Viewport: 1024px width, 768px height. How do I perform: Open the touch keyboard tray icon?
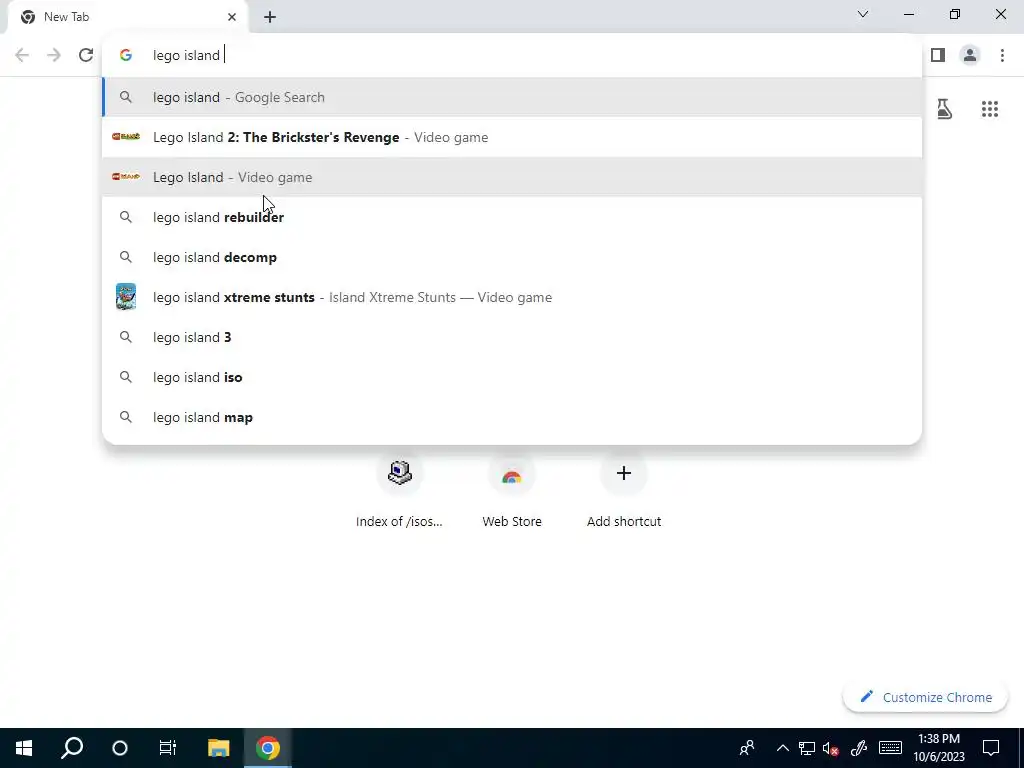tap(890, 748)
